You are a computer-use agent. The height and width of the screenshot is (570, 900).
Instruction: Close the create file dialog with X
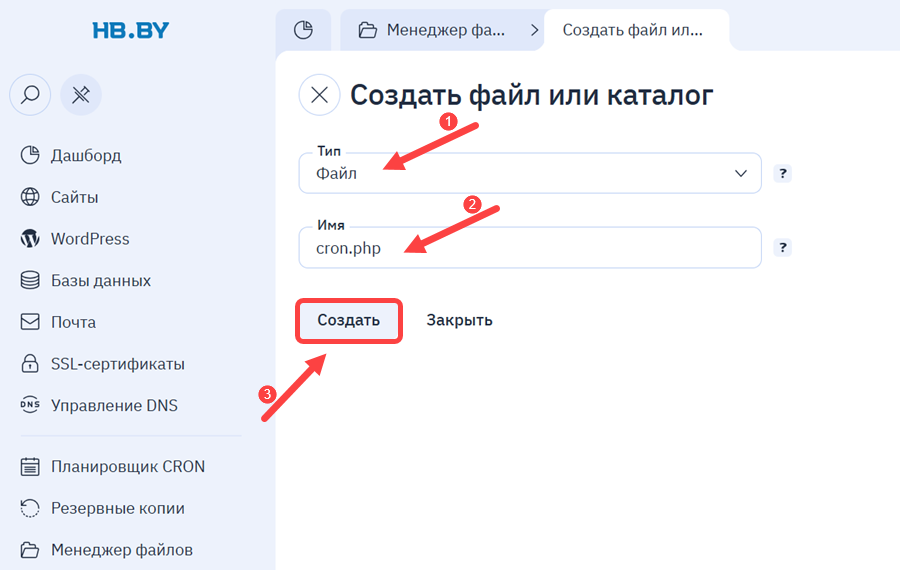pyautogui.click(x=319, y=95)
